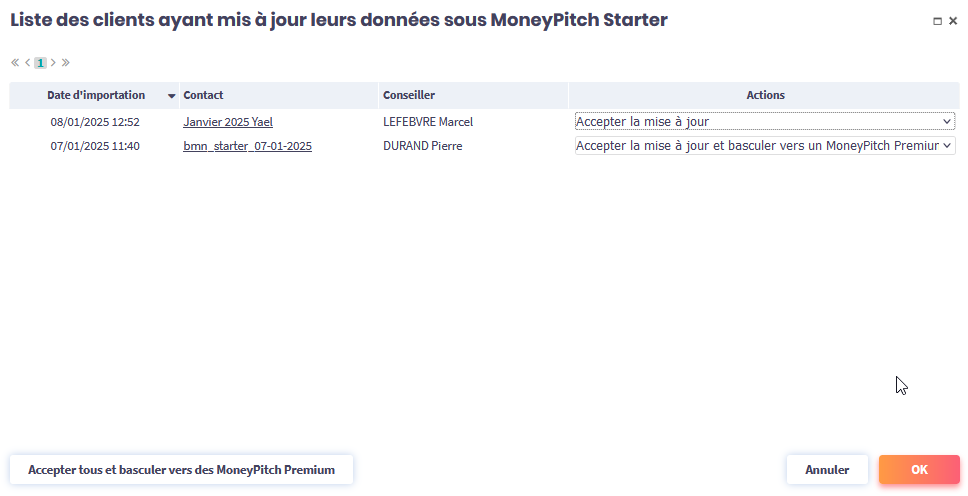
Task: Go to the previous page arrow
Action: [x=28, y=62]
